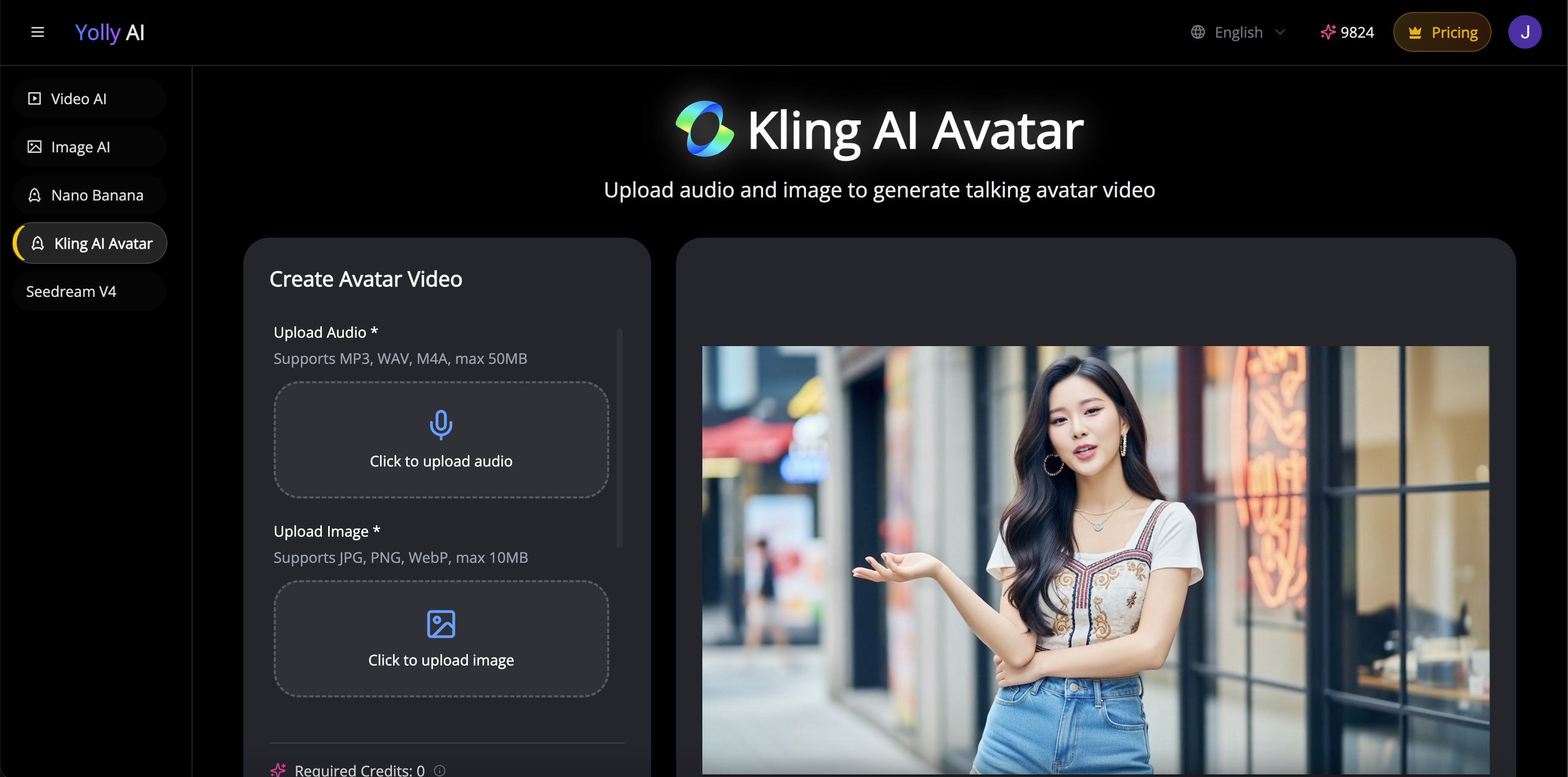Click the Upload Audio label
Image resolution: width=1568 pixels, height=777 pixels.
[326, 332]
